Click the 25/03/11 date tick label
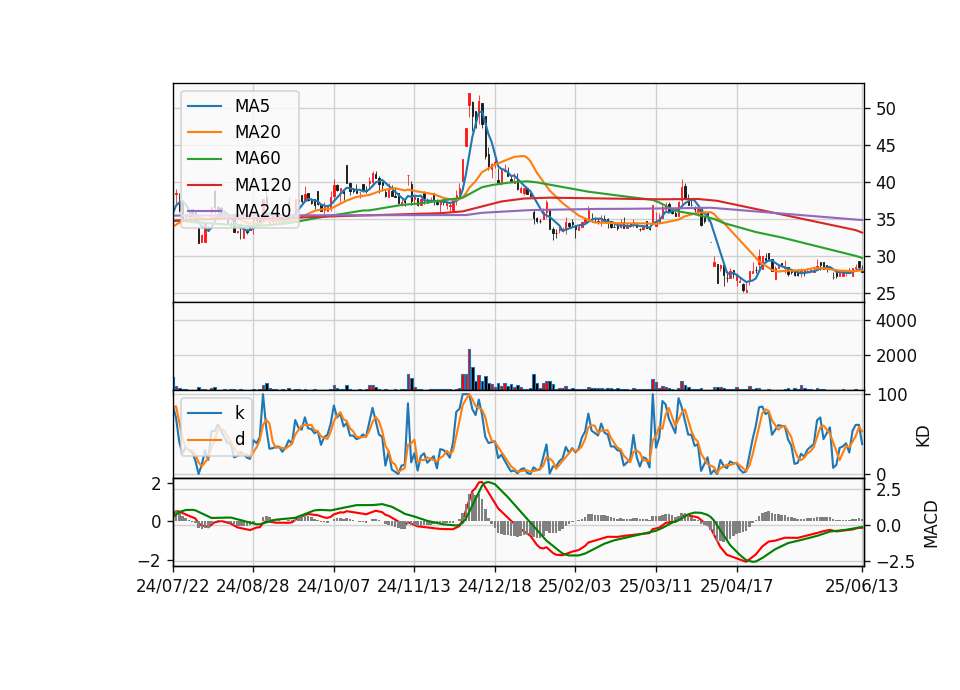 point(656,586)
